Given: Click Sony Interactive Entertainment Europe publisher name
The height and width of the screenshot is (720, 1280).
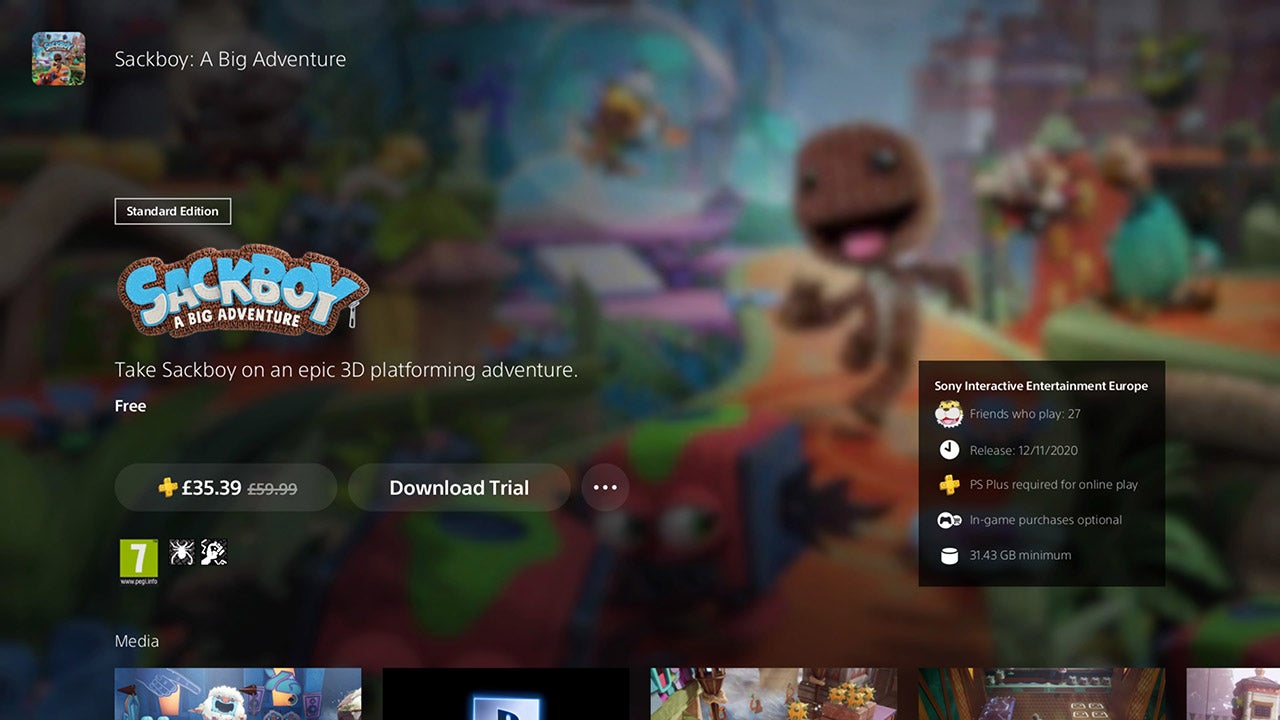Looking at the screenshot, I should pyautogui.click(x=1041, y=386).
